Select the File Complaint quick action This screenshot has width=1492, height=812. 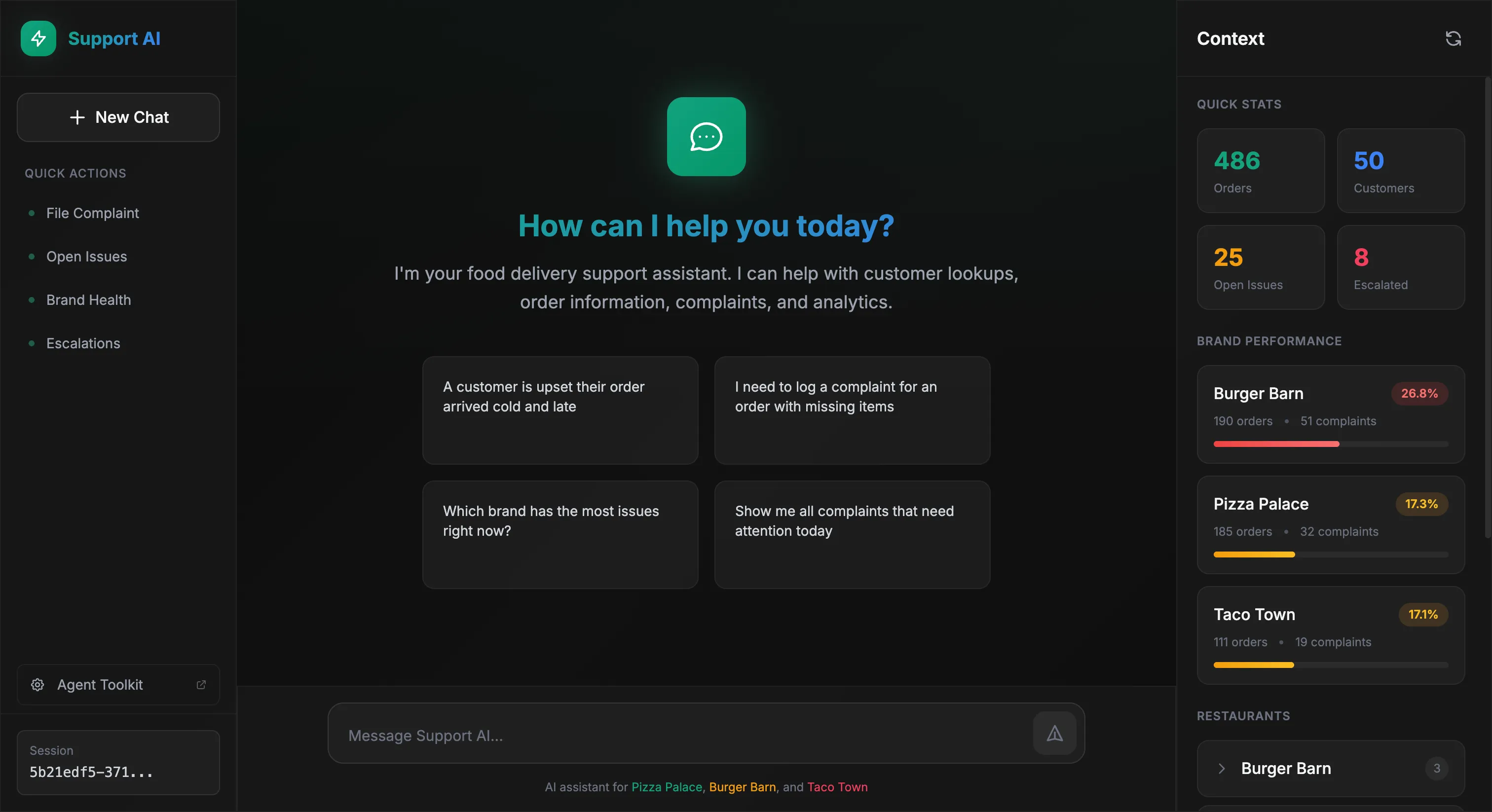[92, 213]
